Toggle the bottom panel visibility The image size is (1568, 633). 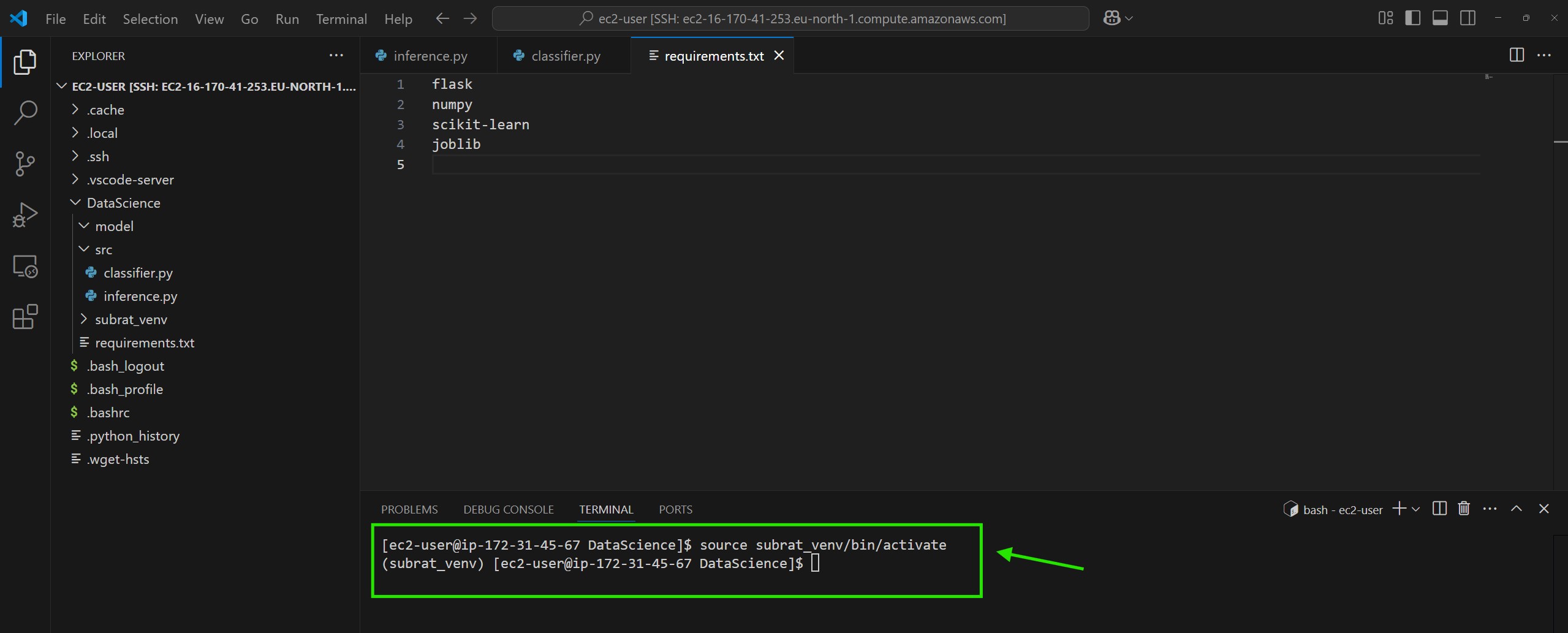pos(1440,18)
